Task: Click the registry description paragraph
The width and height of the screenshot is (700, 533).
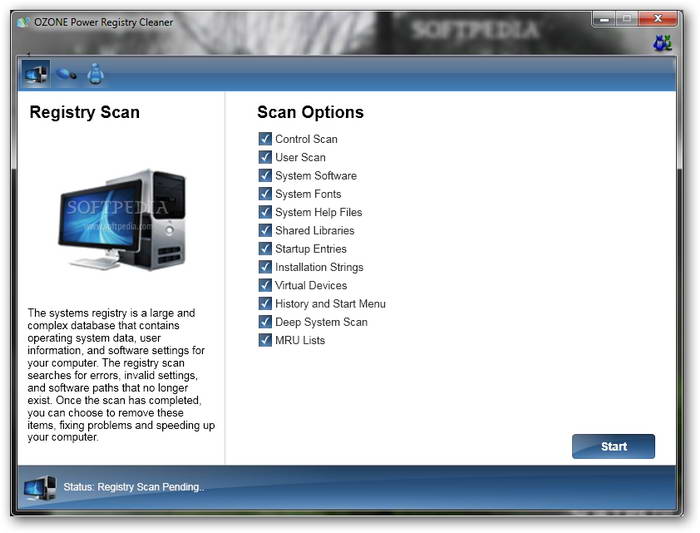Action: pos(121,375)
